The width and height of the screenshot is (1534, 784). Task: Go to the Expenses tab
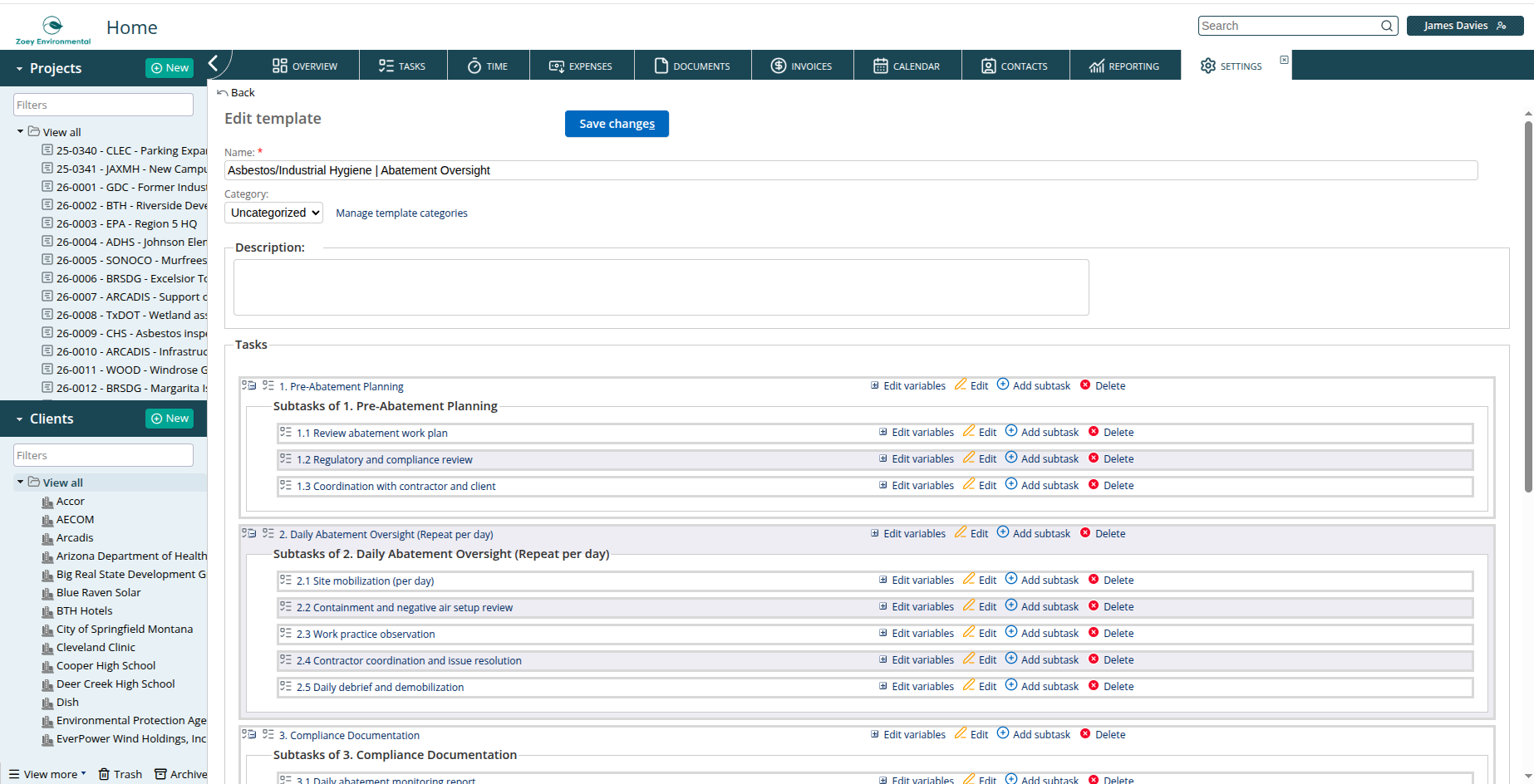pyautogui.click(x=581, y=66)
